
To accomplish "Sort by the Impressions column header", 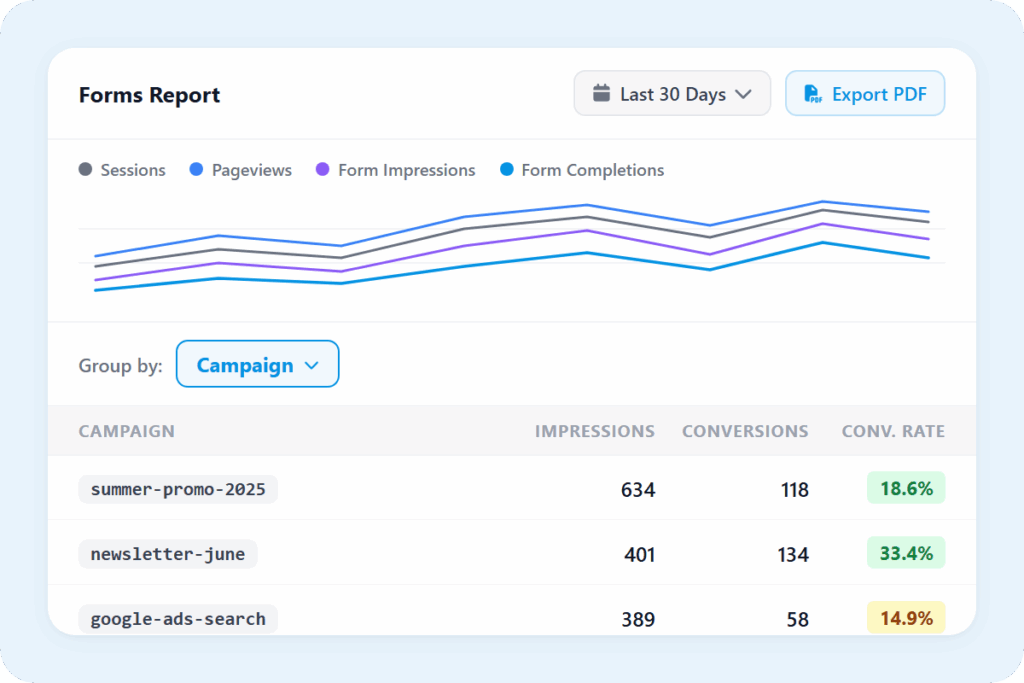I will (594, 431).
